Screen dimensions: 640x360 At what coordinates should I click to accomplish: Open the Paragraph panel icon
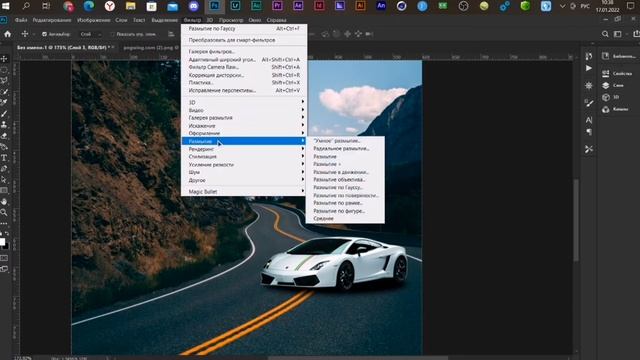pyautogui.click(x=589, y=132)
